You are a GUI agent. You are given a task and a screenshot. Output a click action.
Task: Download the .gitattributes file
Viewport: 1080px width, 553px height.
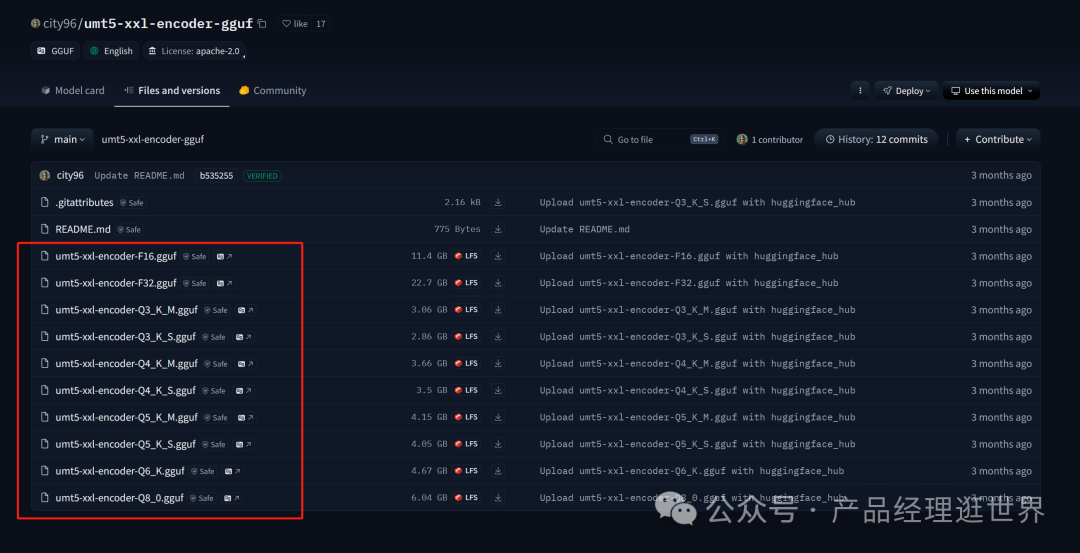pyautogui.click(x=498, y=202)
